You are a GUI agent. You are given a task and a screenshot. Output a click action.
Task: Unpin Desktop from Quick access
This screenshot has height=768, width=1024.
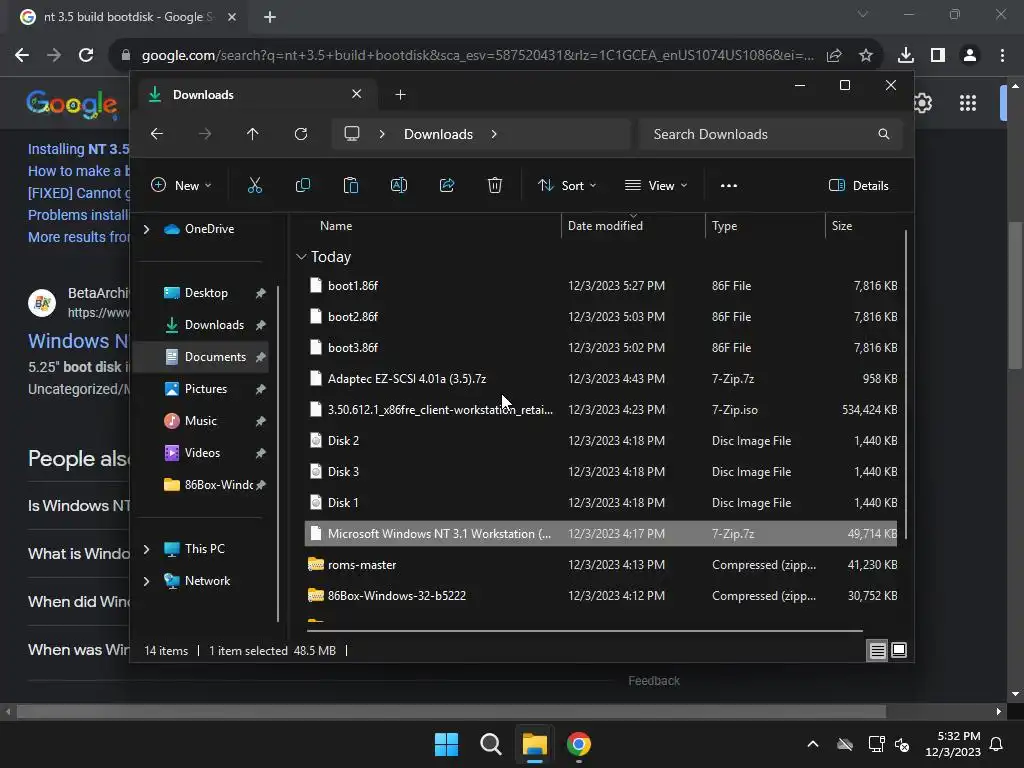click(x=261, y=293)
